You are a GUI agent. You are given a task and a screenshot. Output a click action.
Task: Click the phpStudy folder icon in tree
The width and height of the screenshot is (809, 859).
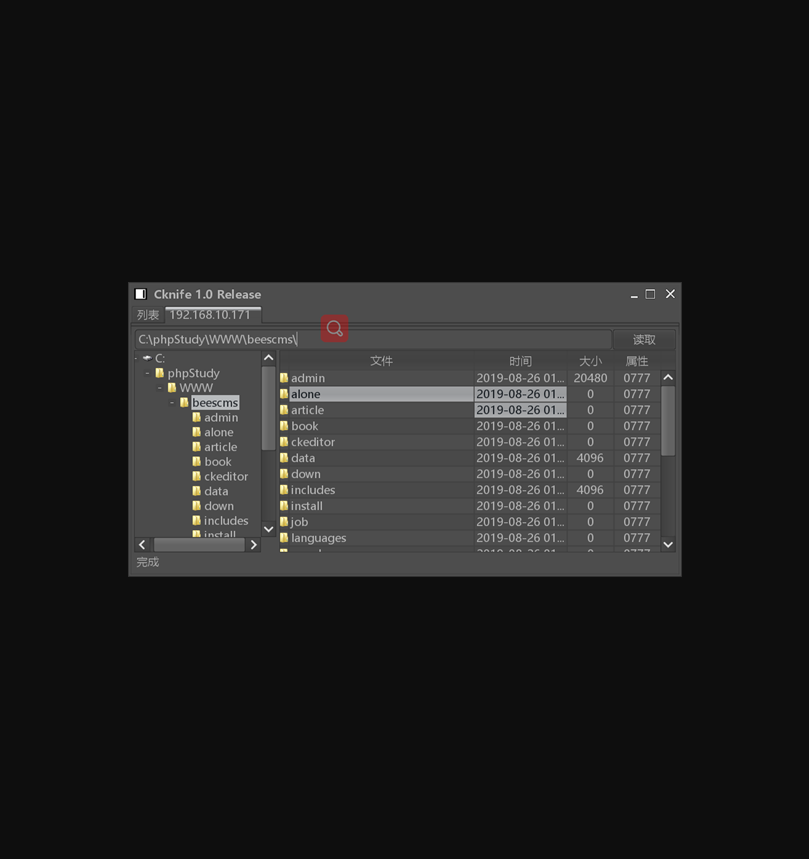159,373
